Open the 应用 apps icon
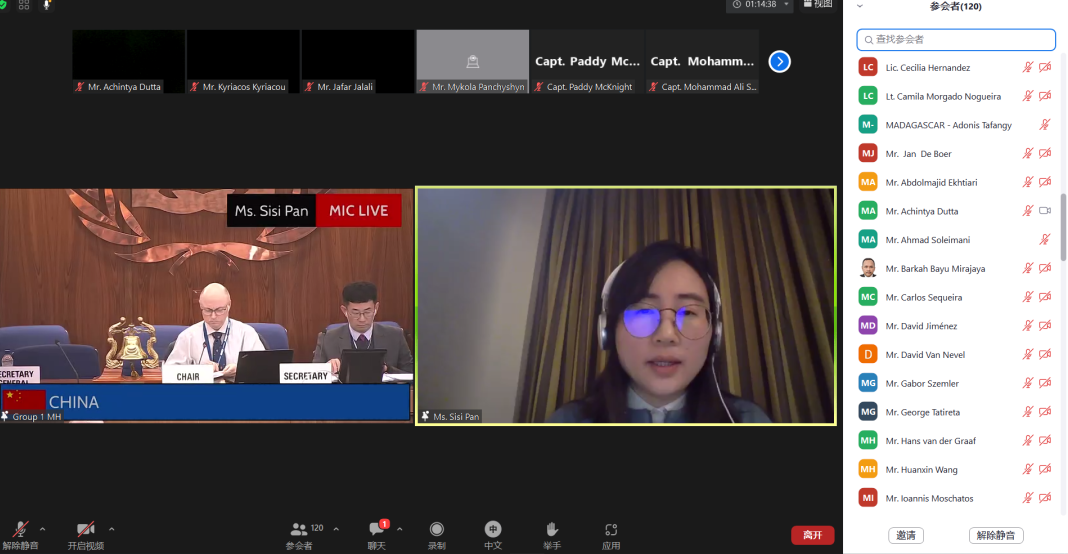 611,530
